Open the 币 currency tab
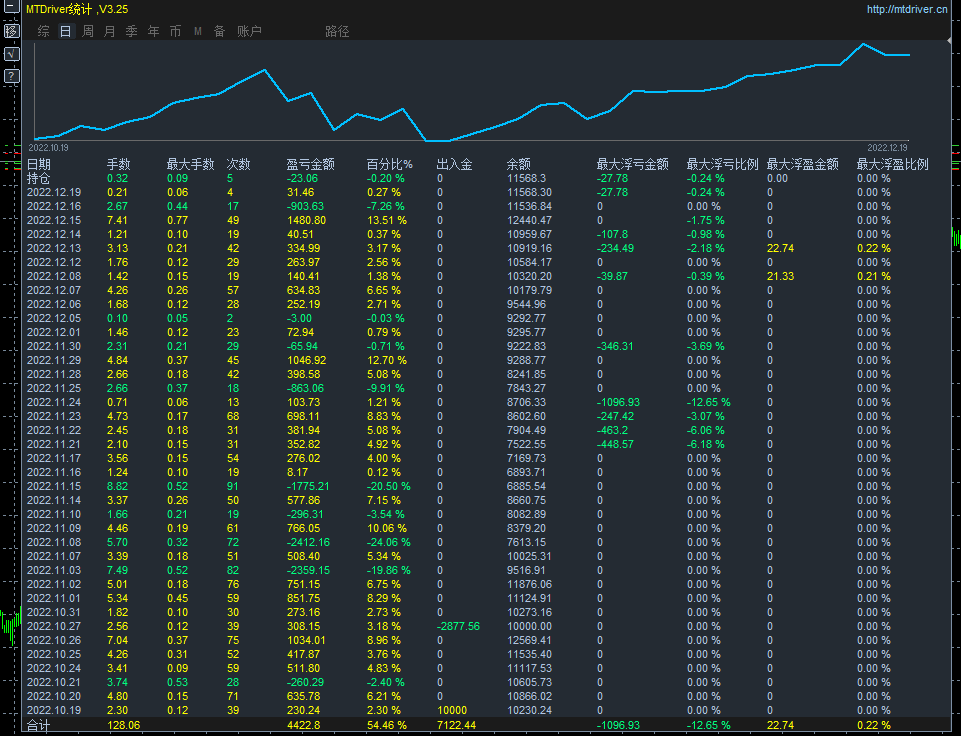 [x=175, y=31]
